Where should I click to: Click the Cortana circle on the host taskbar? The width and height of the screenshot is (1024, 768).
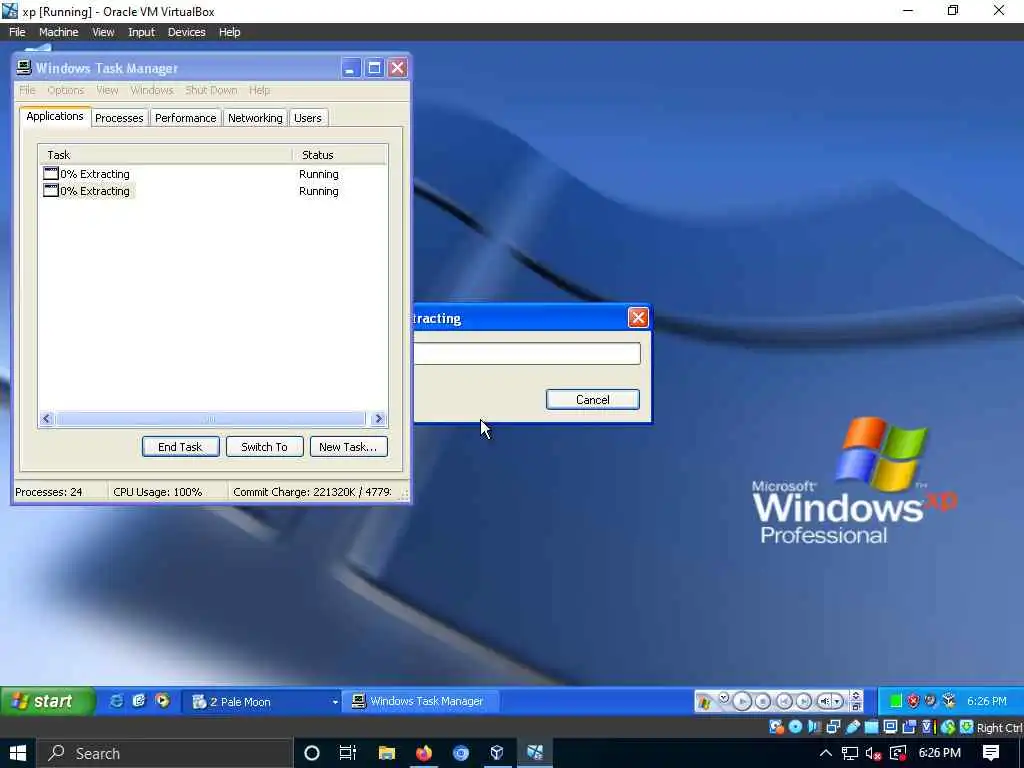pyautogui.click(x=312, y=753)
